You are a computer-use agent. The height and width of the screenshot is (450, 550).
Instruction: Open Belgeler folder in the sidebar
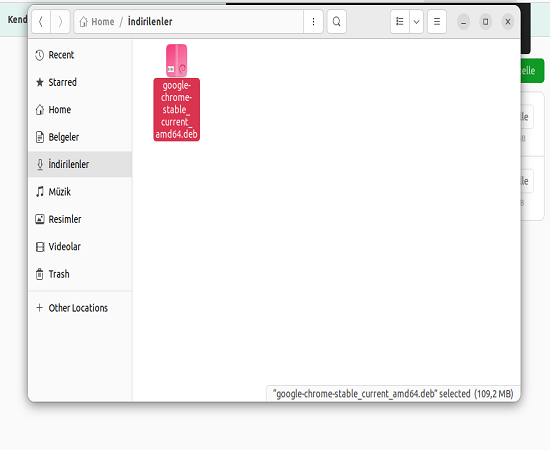click(x=80, y=137)
